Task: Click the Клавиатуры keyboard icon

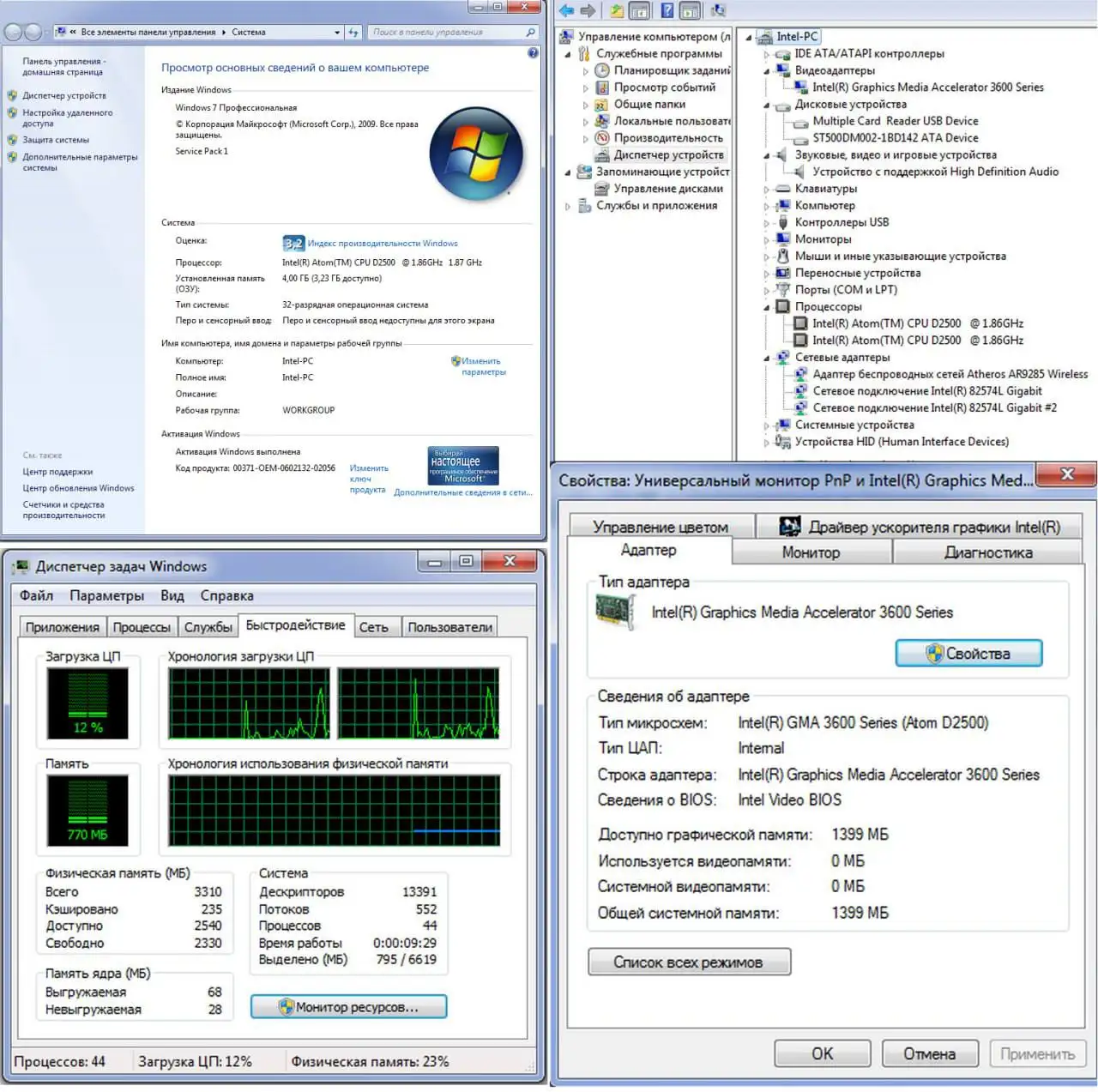Action: pyautogui.click(x=782, y=189)
